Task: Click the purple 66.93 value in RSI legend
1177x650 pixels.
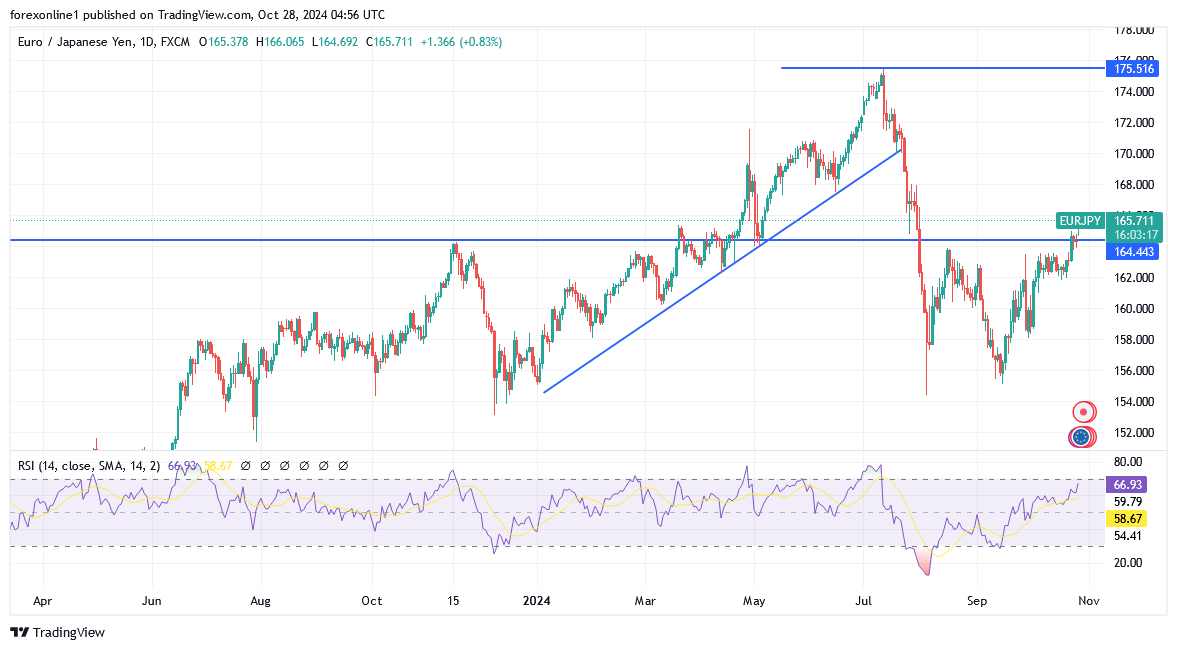Action: click(x=182, y=466)
